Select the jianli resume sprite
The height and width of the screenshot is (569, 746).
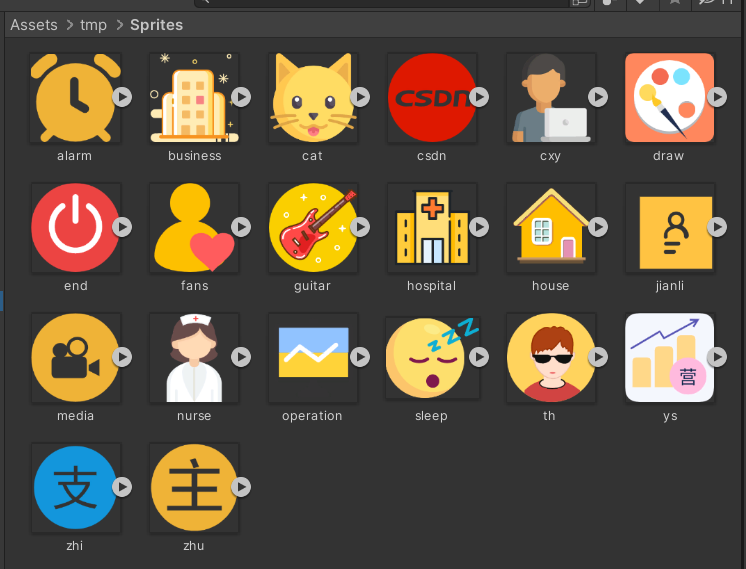670,227
